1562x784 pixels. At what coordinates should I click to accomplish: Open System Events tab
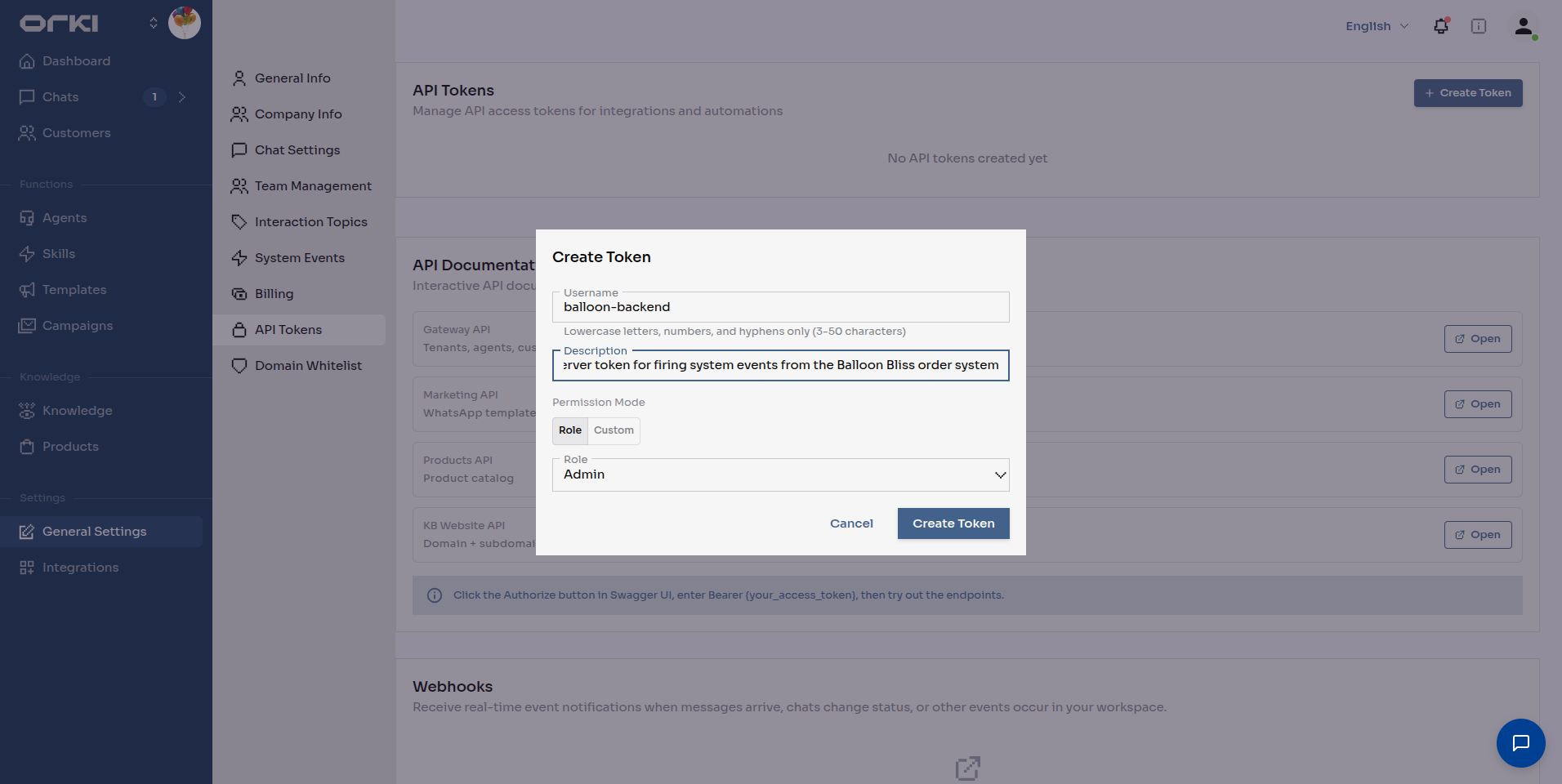(299, 258)
